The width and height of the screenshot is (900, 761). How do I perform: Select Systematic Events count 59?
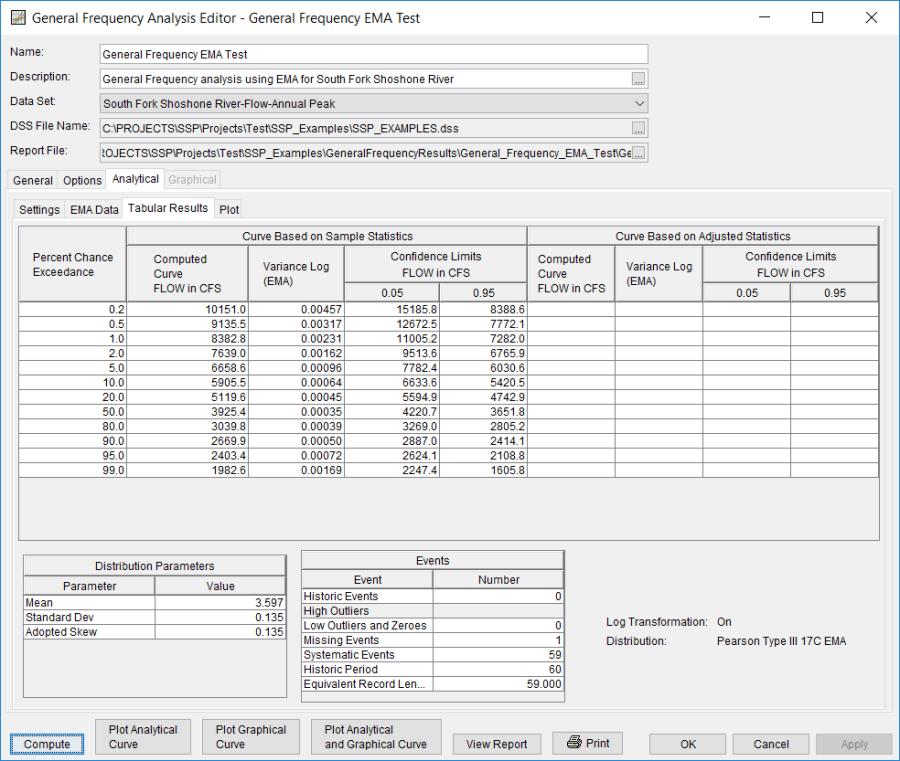[x=498, y=655]
